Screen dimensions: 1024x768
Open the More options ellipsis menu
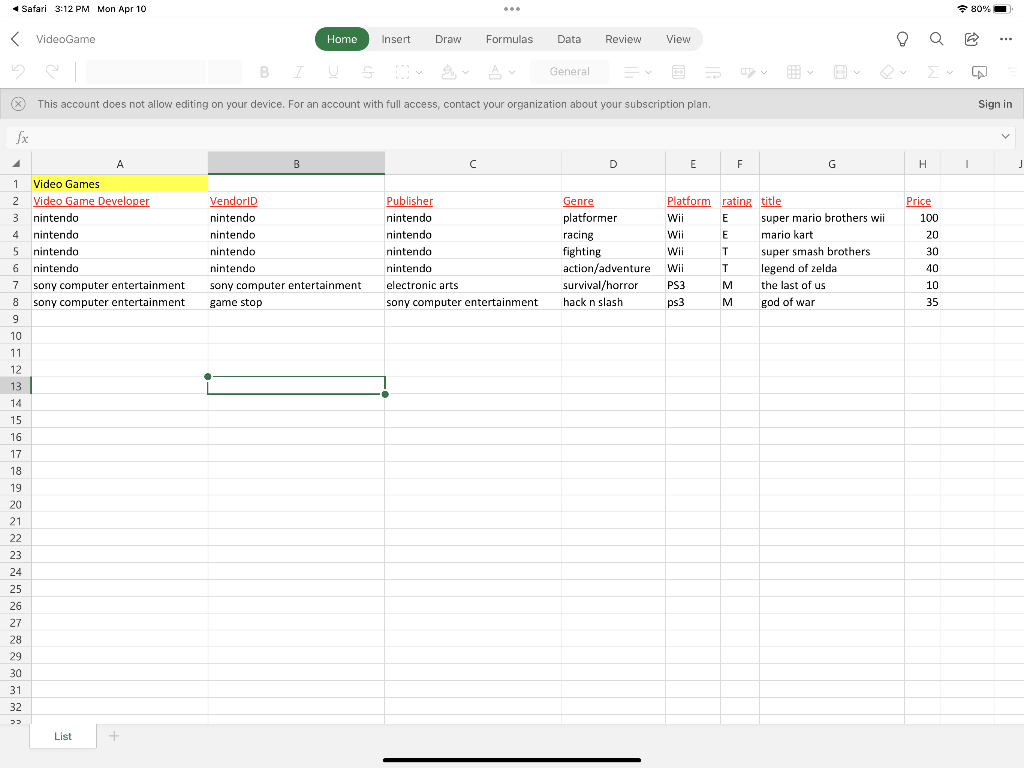(1005, 39)
